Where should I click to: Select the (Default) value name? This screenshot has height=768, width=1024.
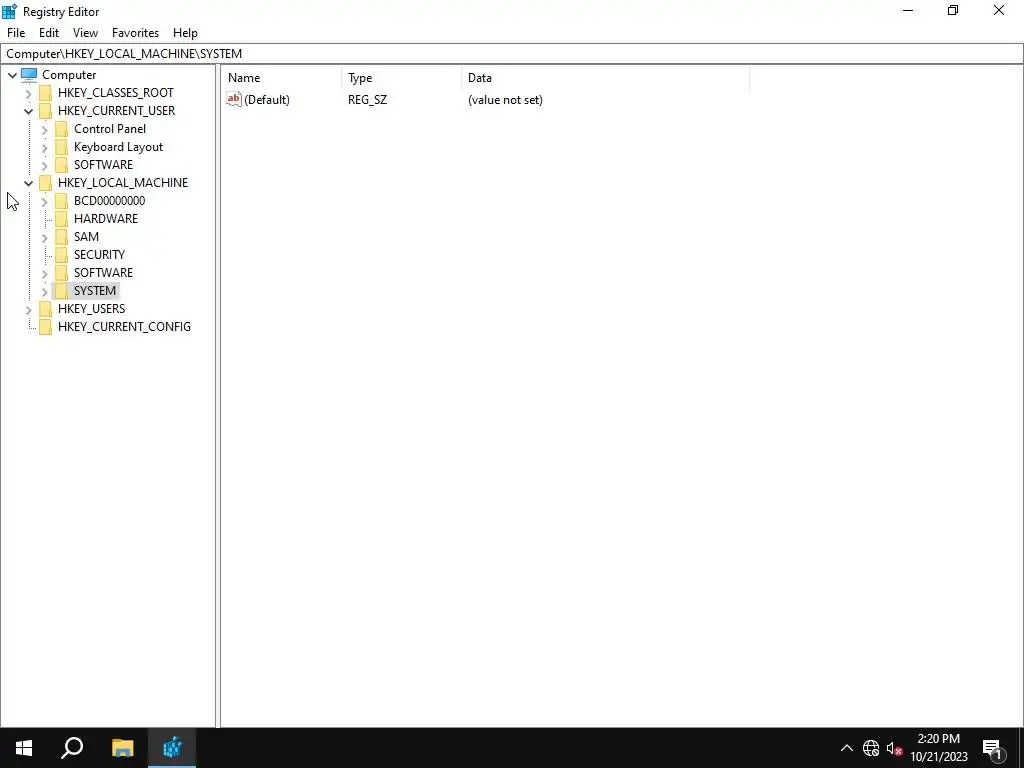tap(266, 99)
